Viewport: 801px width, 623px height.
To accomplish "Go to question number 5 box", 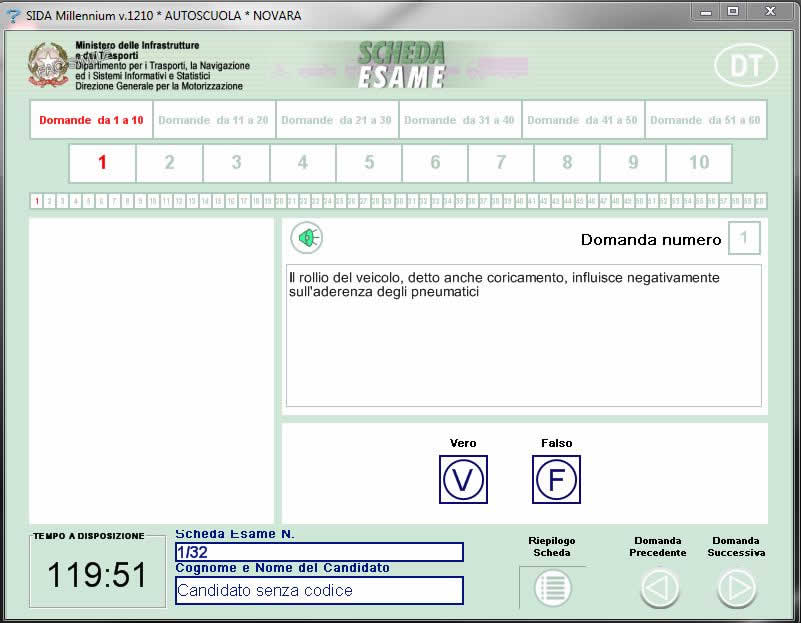I will pos(369,163).
